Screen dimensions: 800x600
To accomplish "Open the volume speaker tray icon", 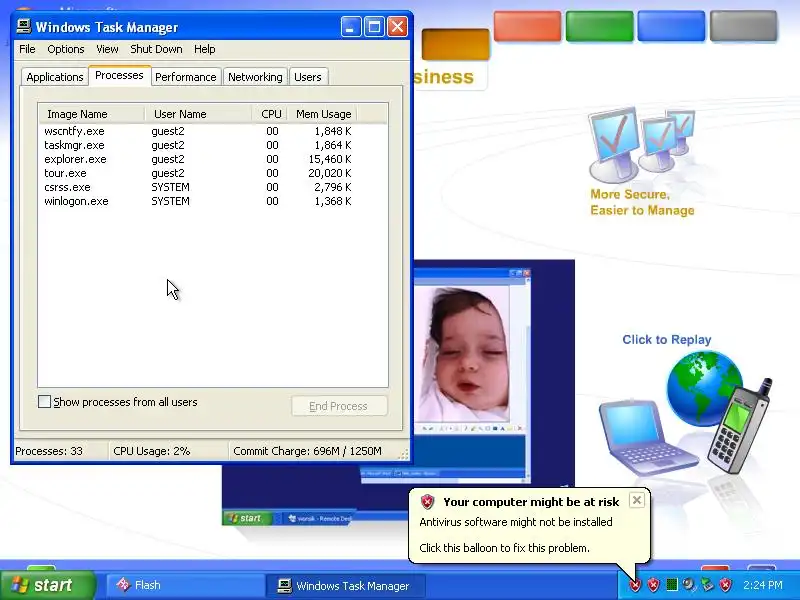I will click(689, 585).
